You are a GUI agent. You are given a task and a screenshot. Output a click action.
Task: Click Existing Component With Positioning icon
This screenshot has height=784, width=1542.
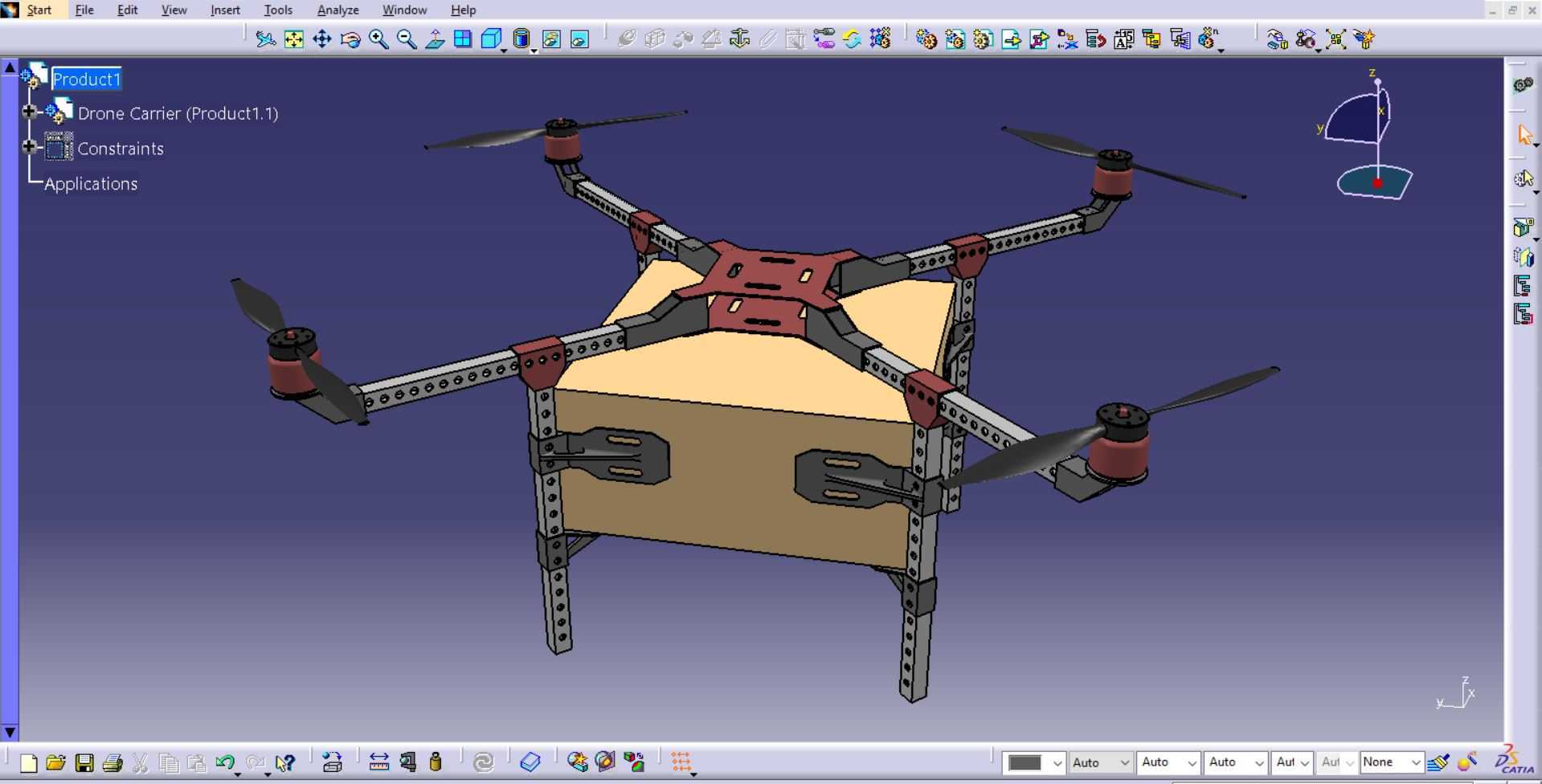click(x=1039, y=39)
